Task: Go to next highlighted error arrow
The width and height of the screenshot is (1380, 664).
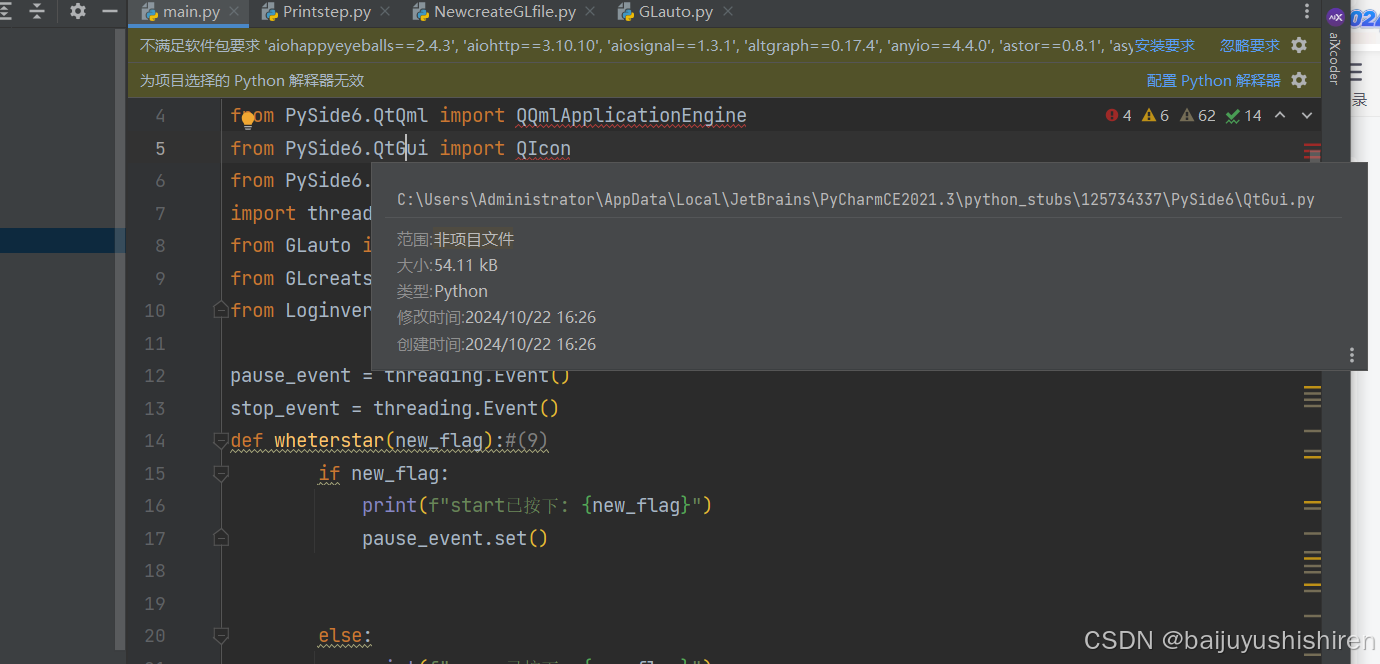Action: point(1306,116)
